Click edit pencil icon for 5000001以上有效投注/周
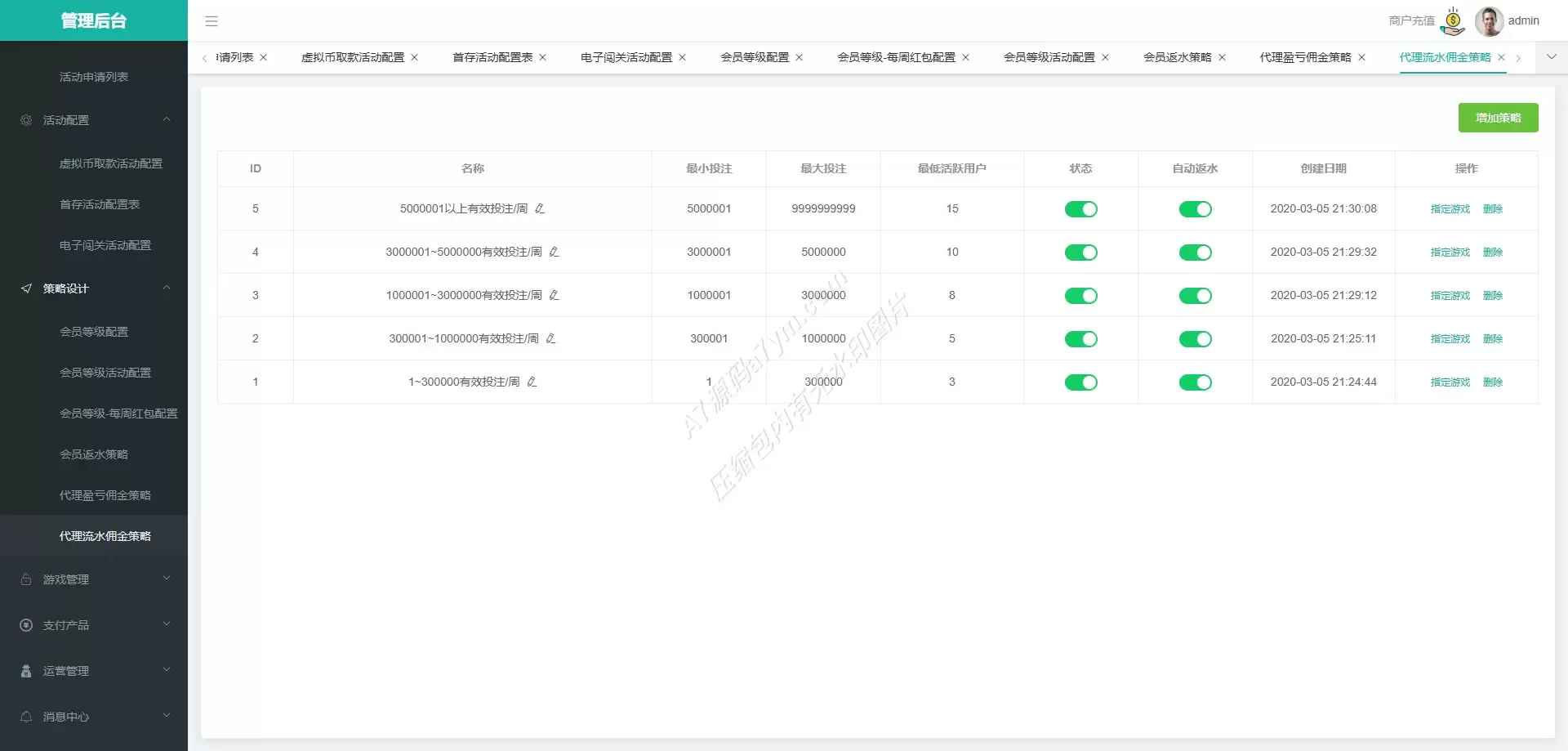This screenshot has height=751, width=1568. click(x=540, y=209)
